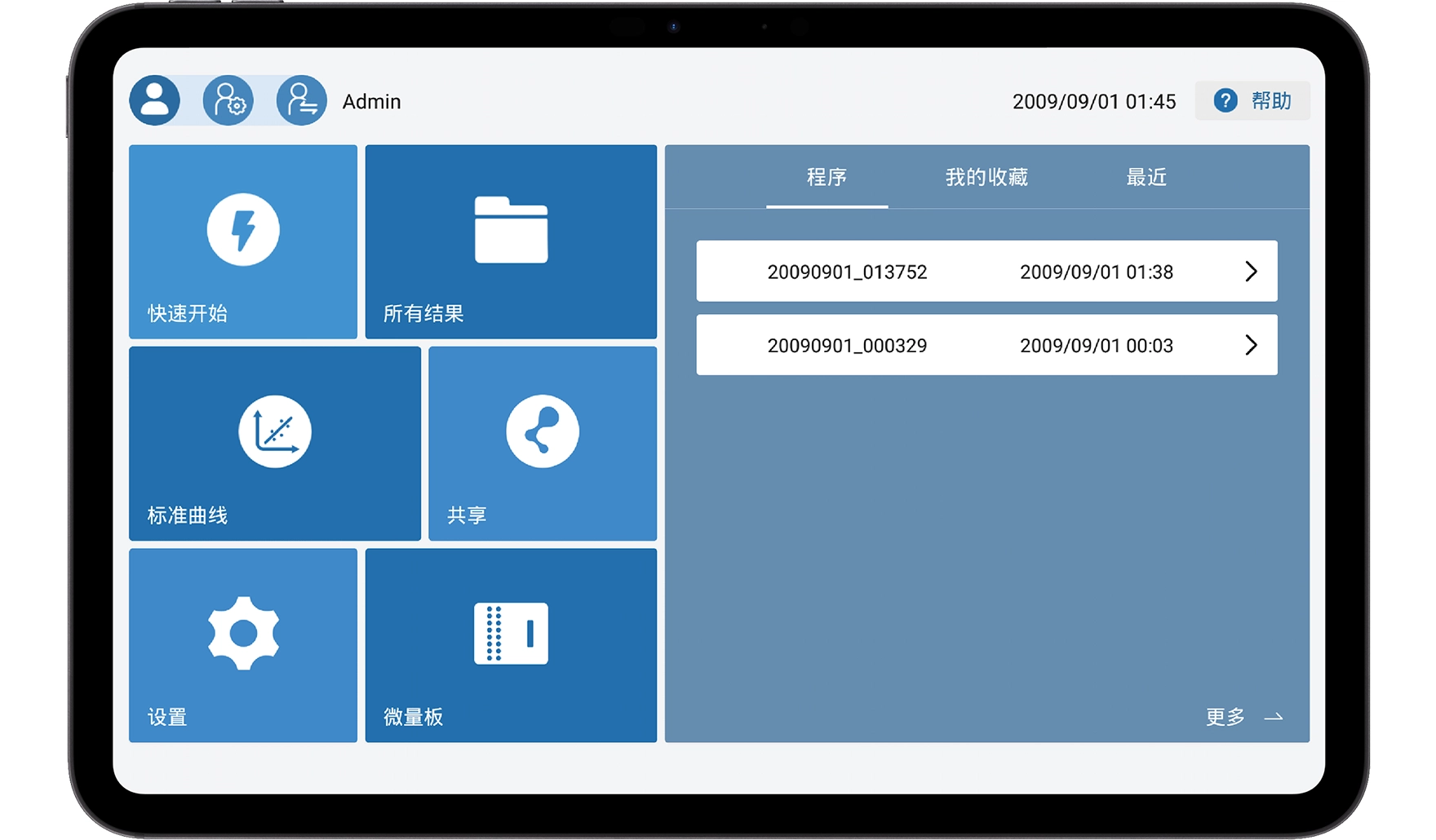Click the user profile icon

155,100
